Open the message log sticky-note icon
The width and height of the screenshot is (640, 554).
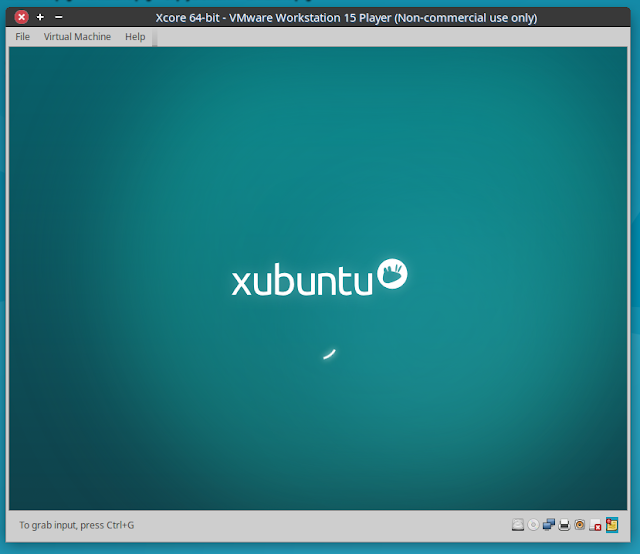[x=612, y=525]
